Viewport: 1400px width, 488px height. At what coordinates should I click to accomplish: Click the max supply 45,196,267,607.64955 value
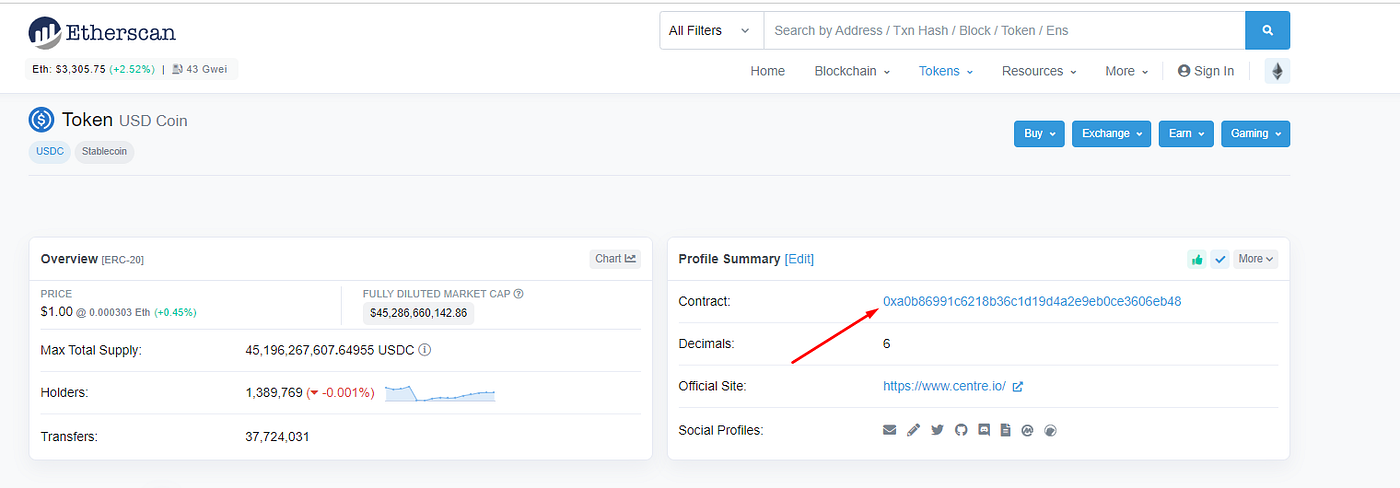pyautogui.click(x=309, y=350)
